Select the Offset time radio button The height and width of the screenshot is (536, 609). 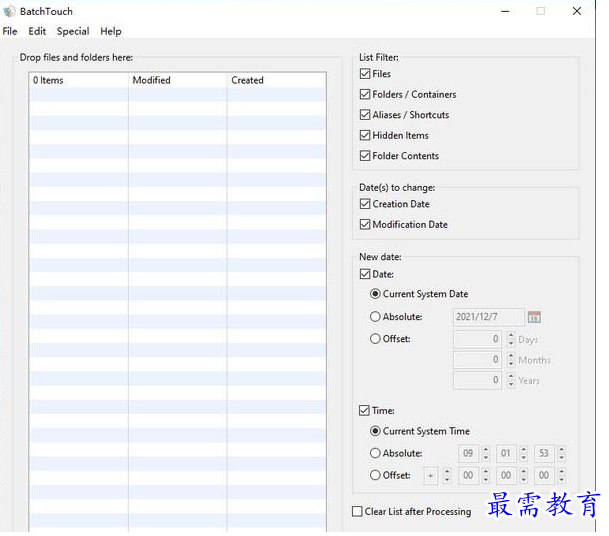pyautogui.click(x=375, y=475)
